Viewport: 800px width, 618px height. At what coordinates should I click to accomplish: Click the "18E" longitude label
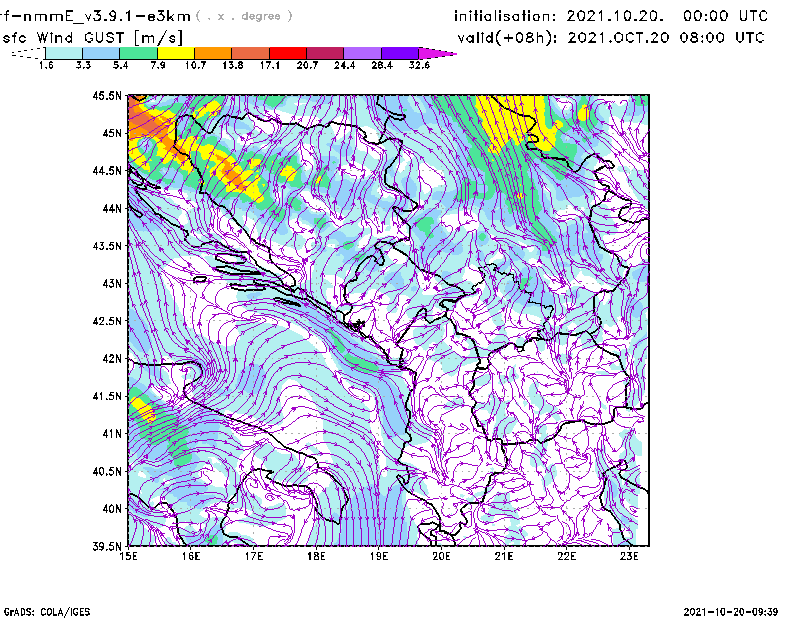pyautogui.click(x=316, y=556)
